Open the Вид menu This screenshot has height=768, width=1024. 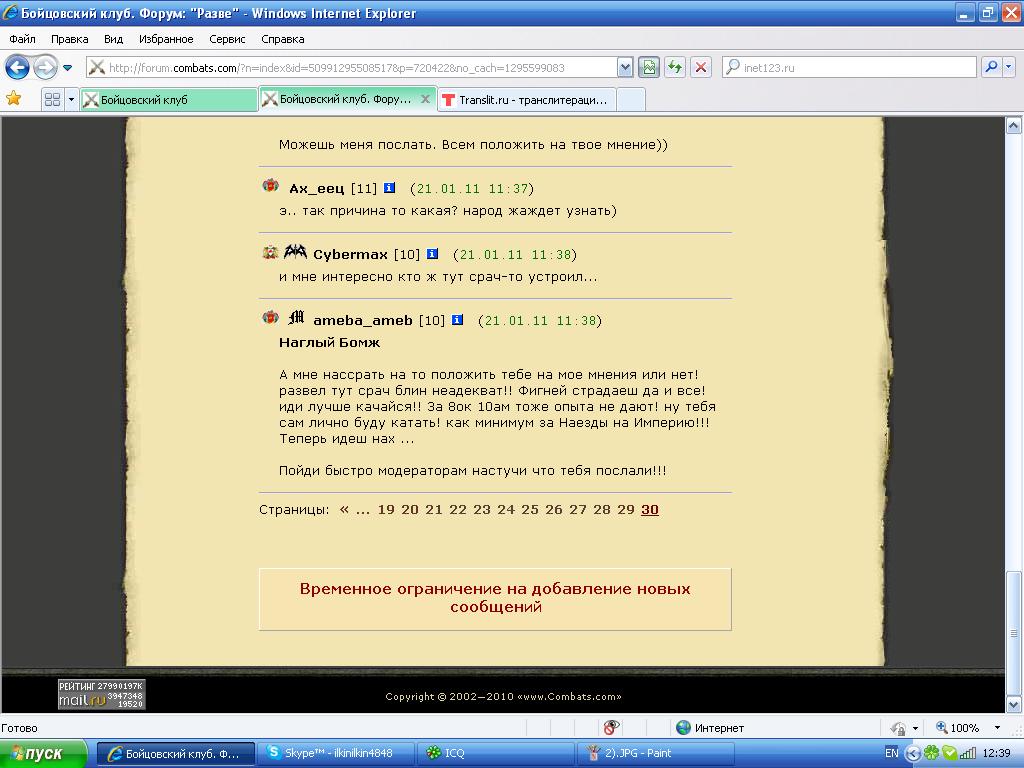[x=113, y=39]
